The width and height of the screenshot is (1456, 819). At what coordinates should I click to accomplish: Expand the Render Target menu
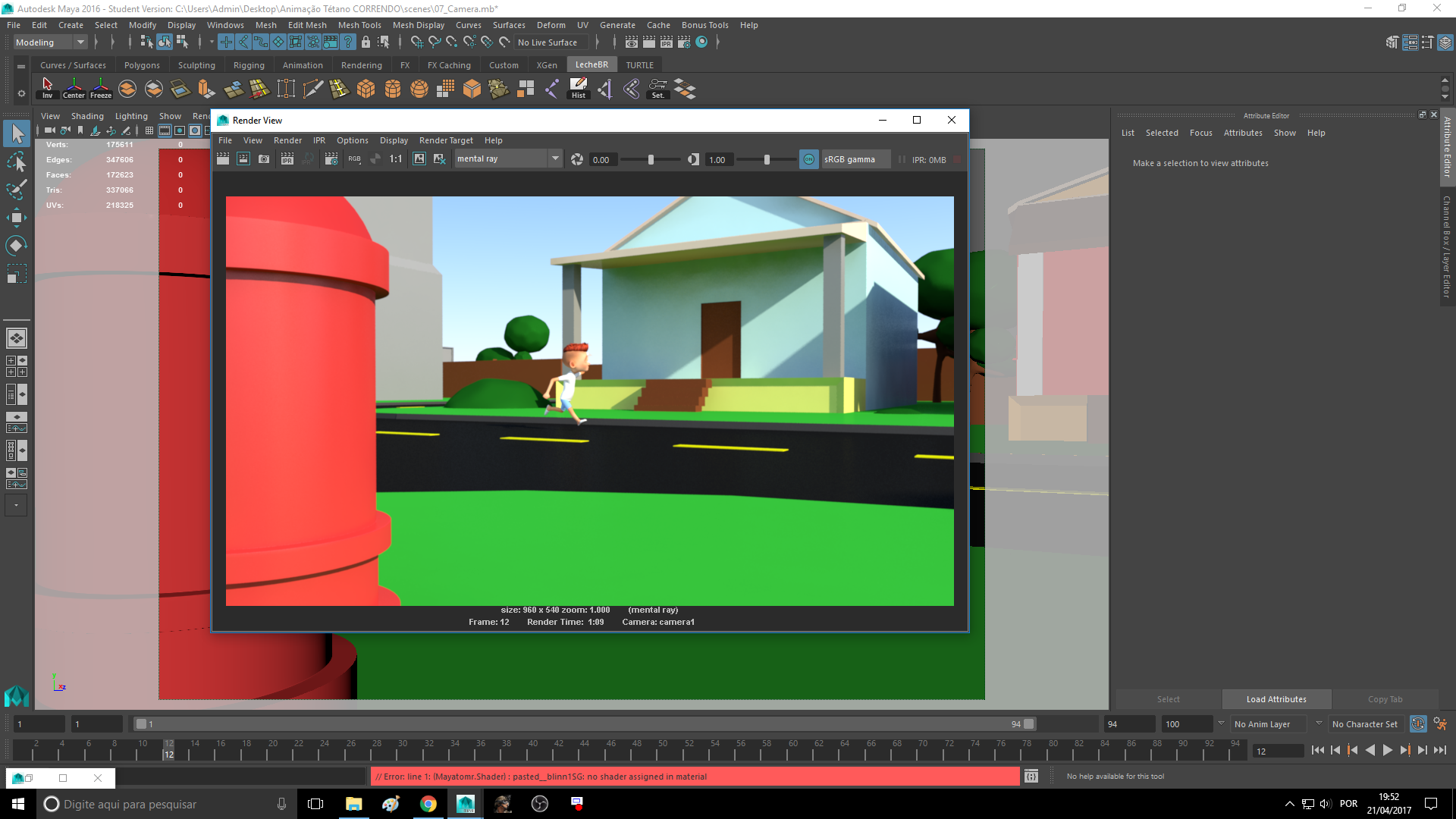(x=447, y=140)
